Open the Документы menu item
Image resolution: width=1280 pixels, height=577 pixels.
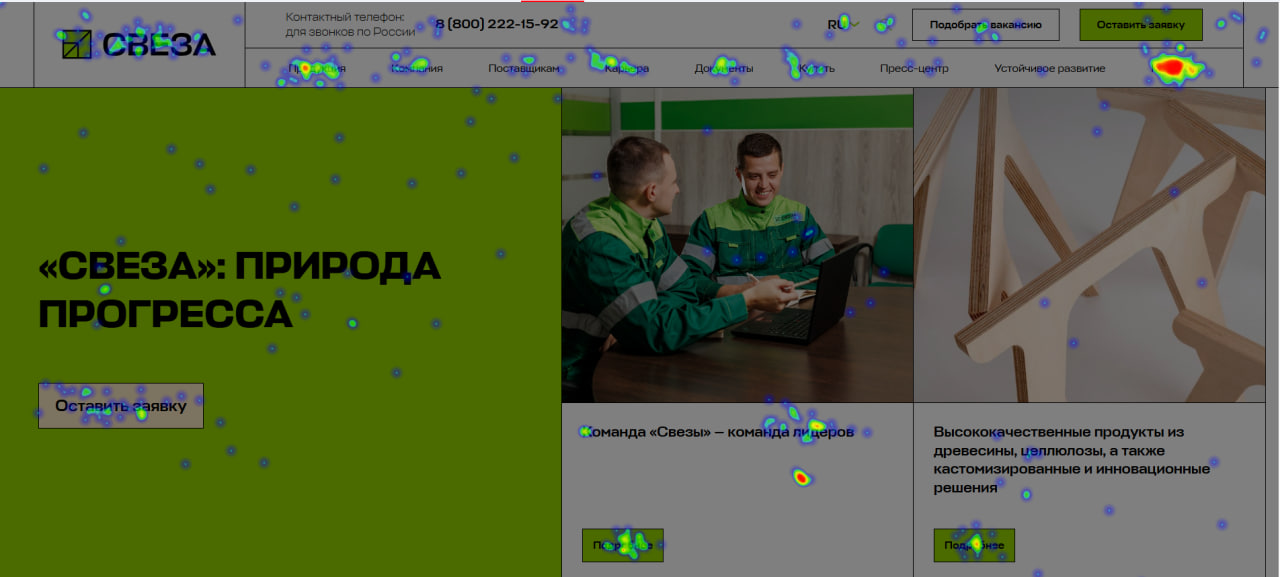(x=724, y=69)
